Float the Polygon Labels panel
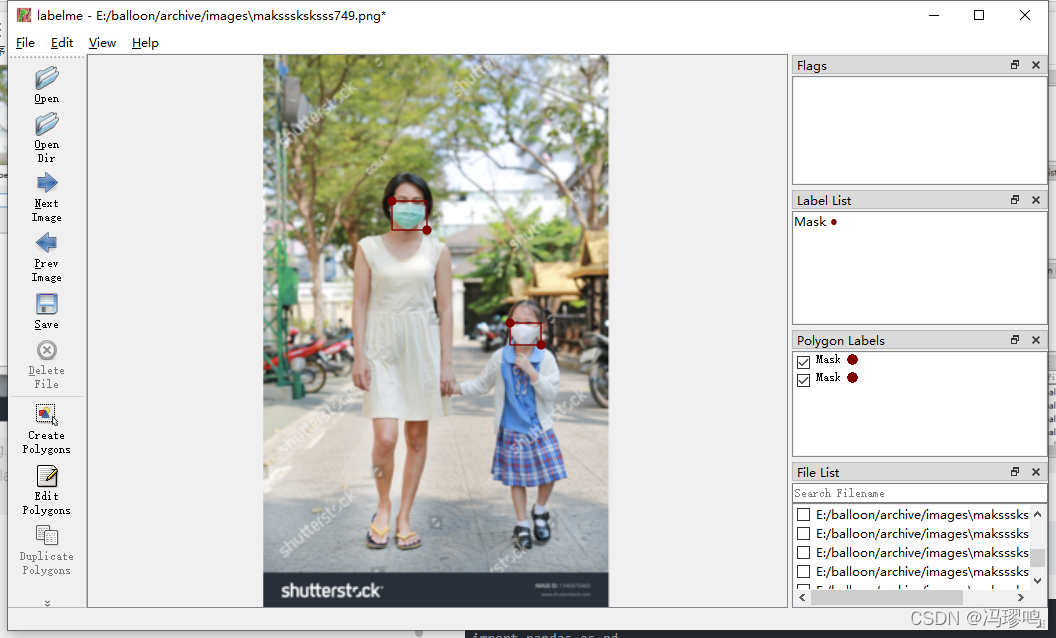The width and height of the screenshot is (1056, 638). tap(1015, 340)
